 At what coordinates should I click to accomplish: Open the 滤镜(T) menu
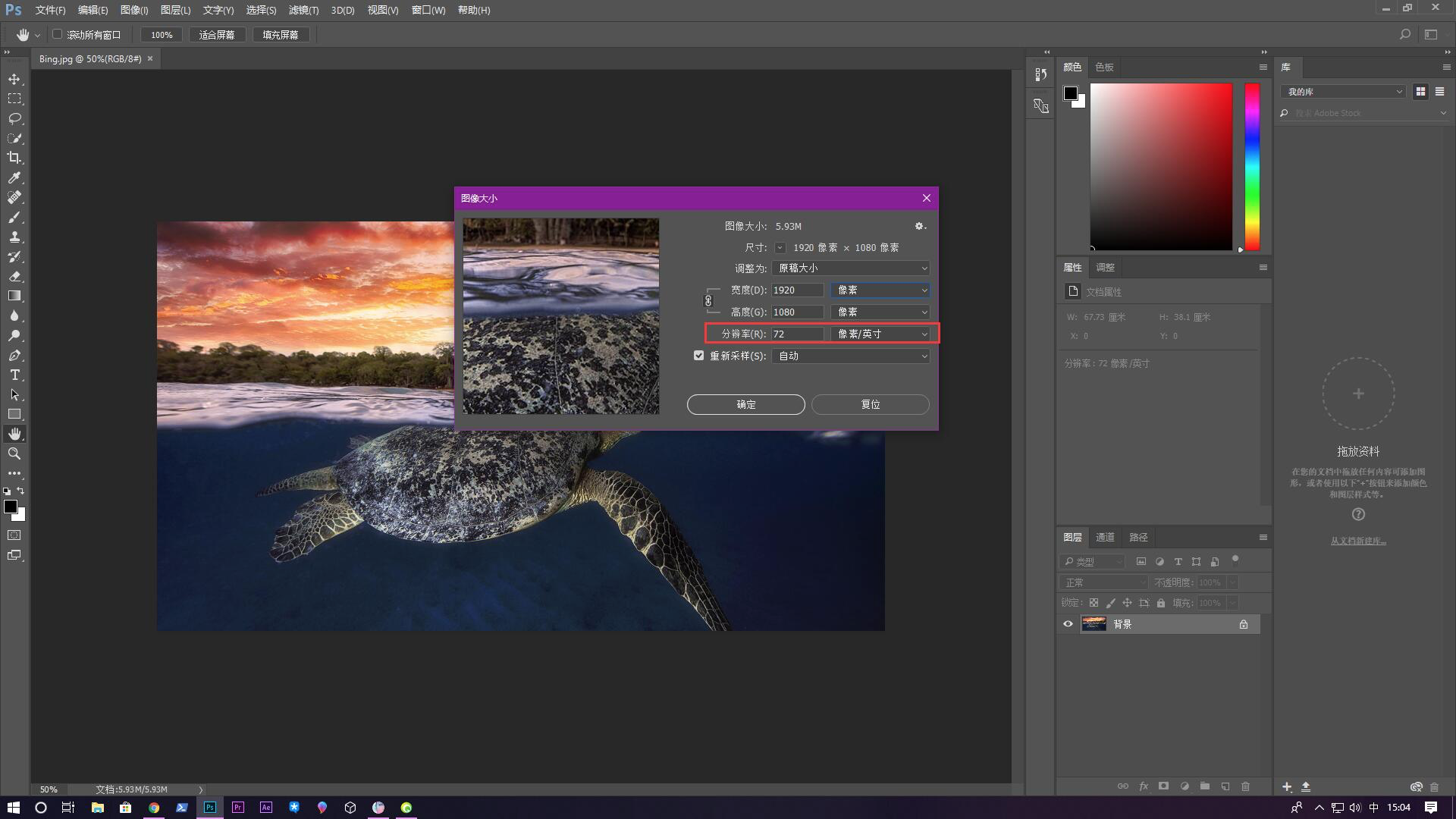point(303,10)
